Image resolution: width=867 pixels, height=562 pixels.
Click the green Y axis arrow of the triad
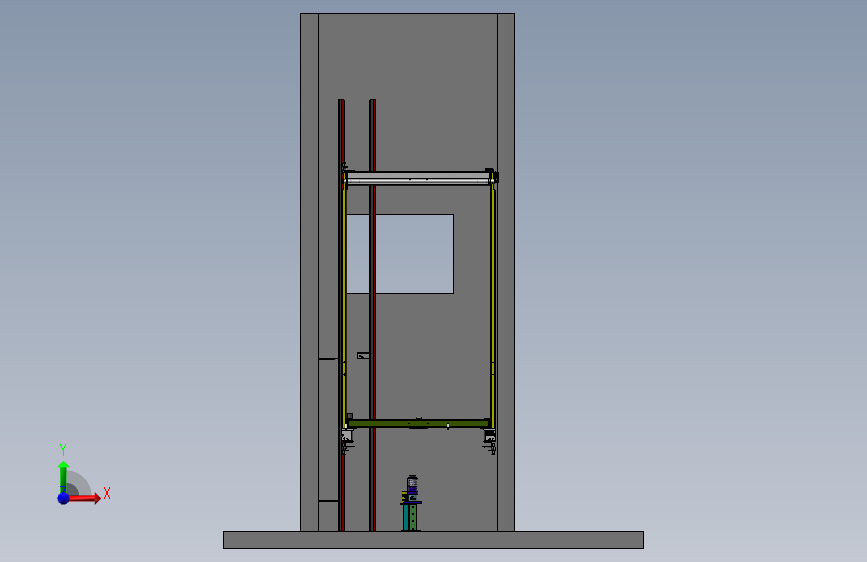pos(63,477)
